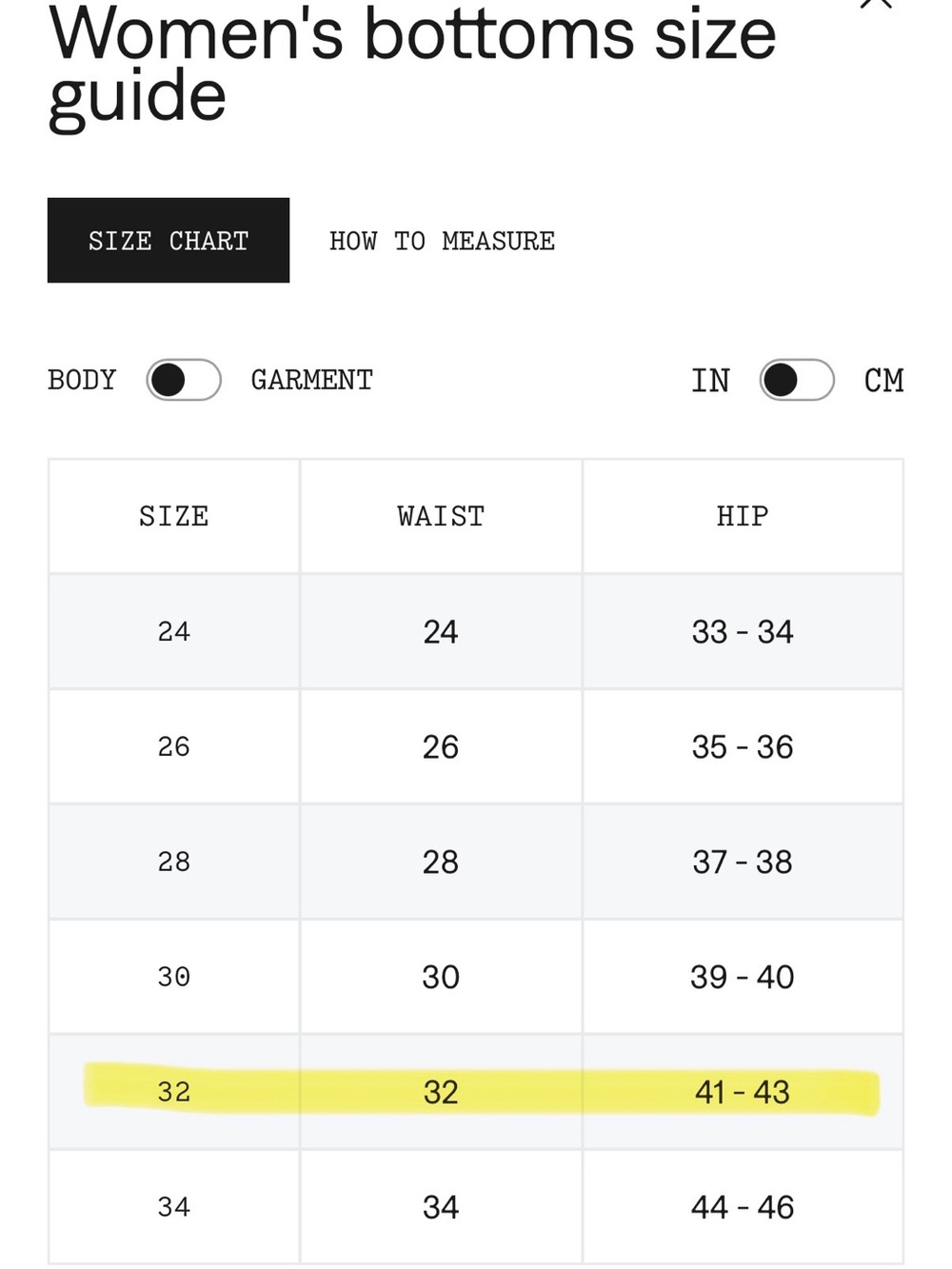The height and width of the screenshot is (1269, 952).
Task: Toggle Body to Garment measurements switch
Action: [x=184, y=380]
